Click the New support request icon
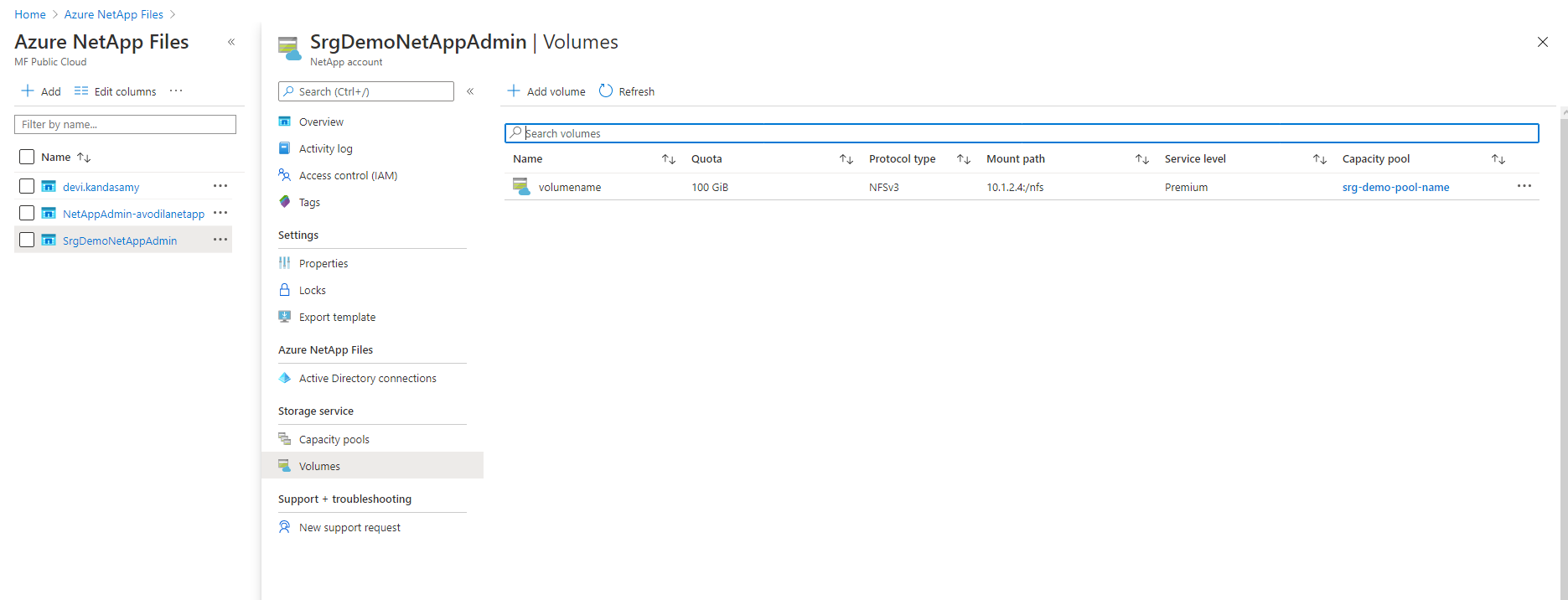 (x=285, y=527)
